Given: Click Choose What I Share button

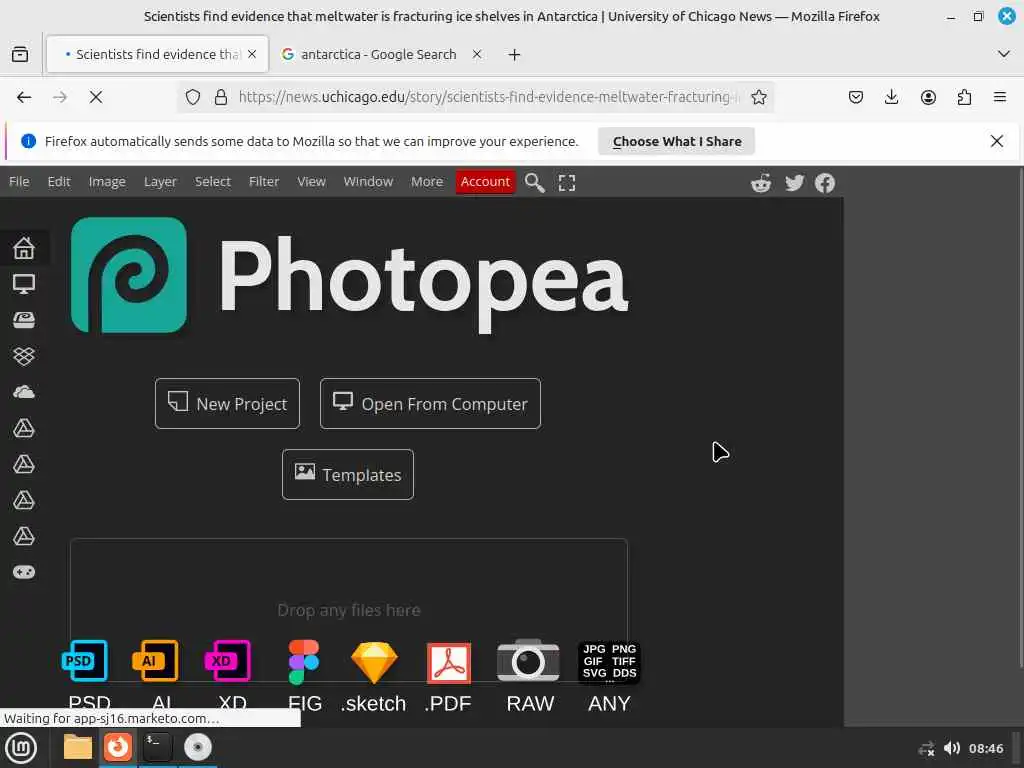Looking at the screenshot, I should point(677,141).
